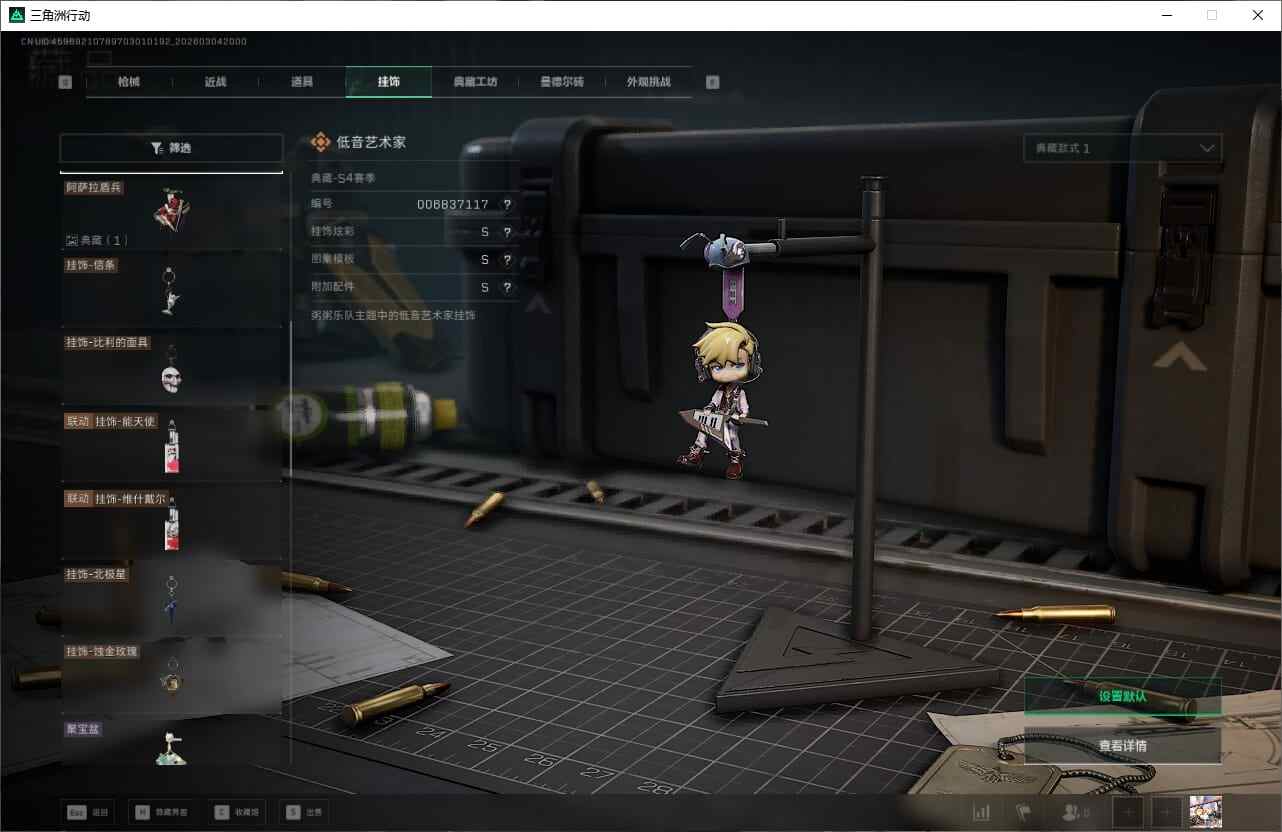Switch to the 典藏工坊 tab
The height and width of the screenshot is (832, 1282).
[475, 82]
